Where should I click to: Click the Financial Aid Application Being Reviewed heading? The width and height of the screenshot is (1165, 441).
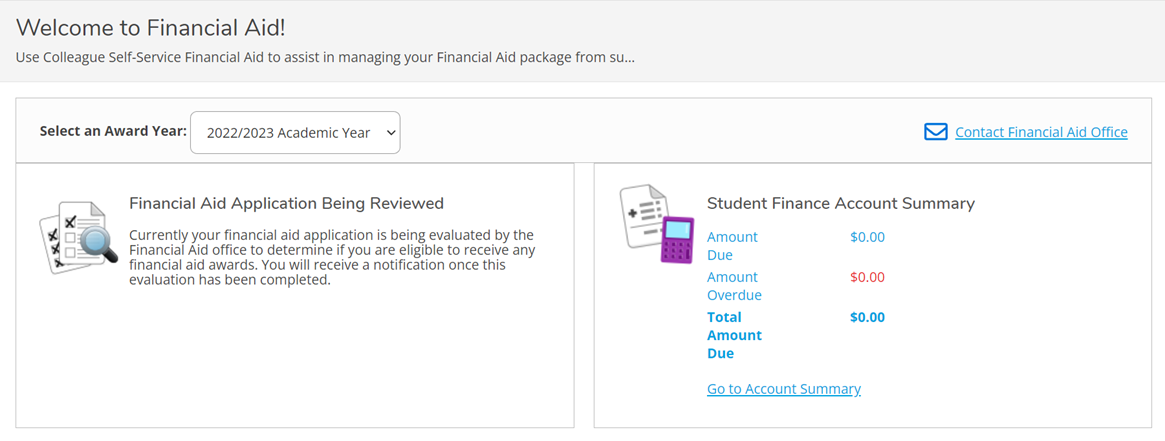pyautogui.click(x=286, y=203)
